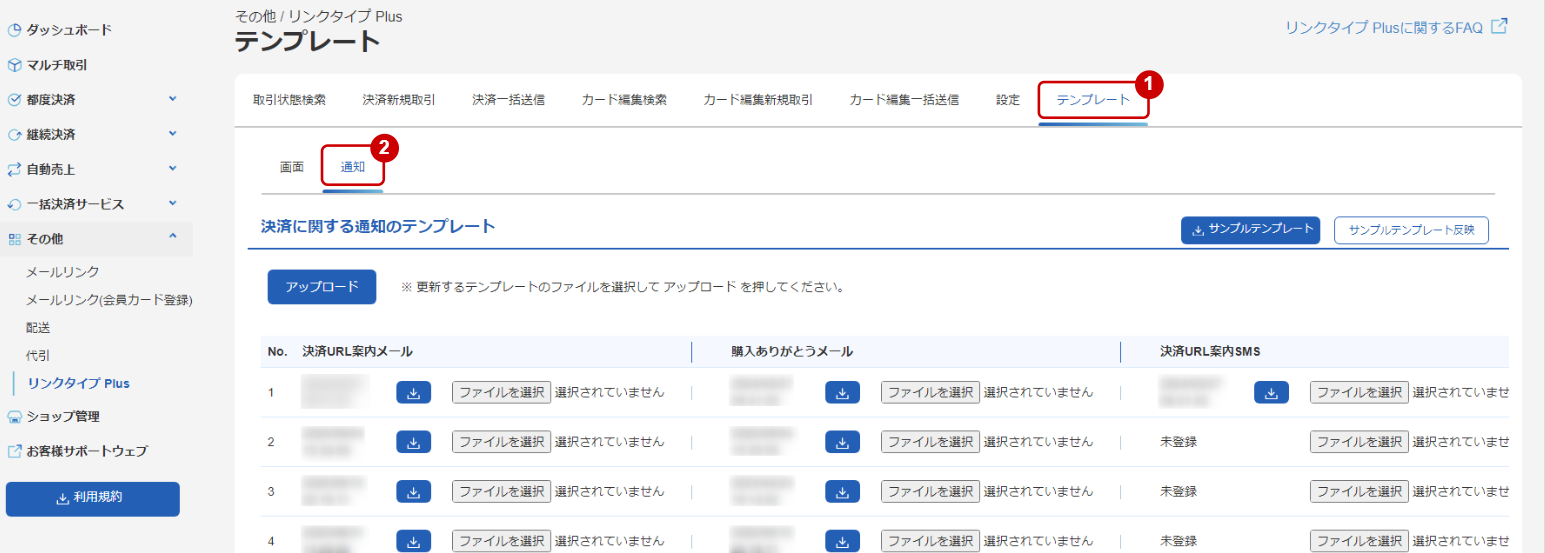The height and width of the screenshot is (553, 1545).
Task: Open 代引 in the sidebar
Action: point(38,355)
